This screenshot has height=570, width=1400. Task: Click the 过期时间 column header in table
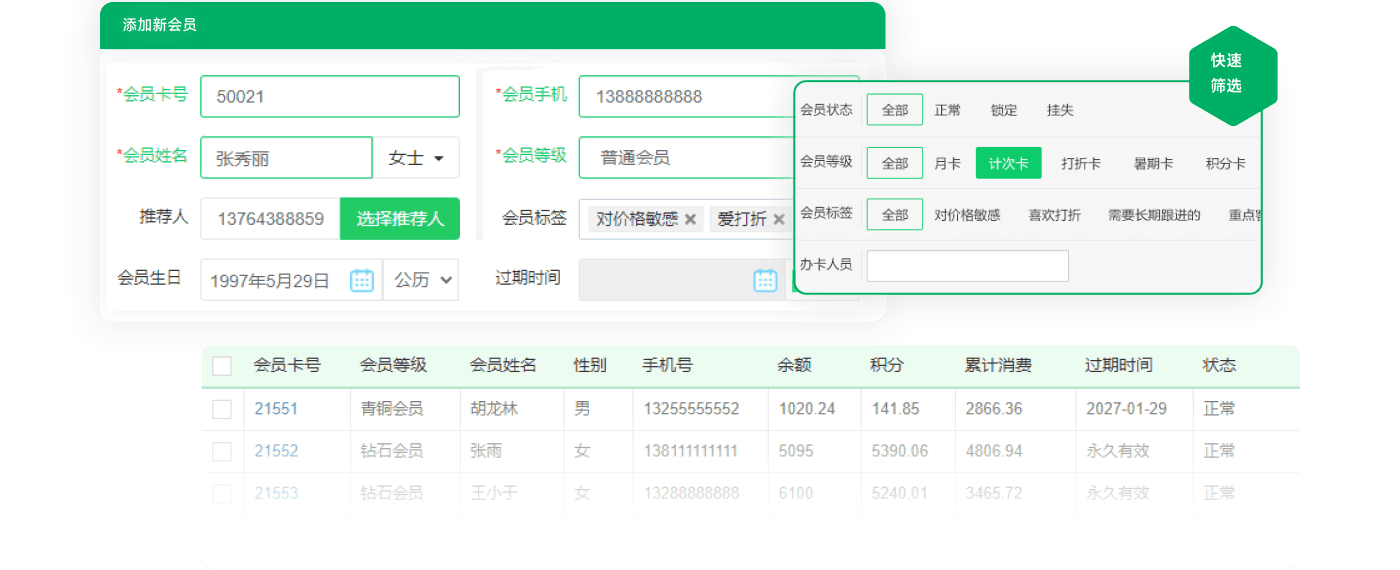(1118, 366)
